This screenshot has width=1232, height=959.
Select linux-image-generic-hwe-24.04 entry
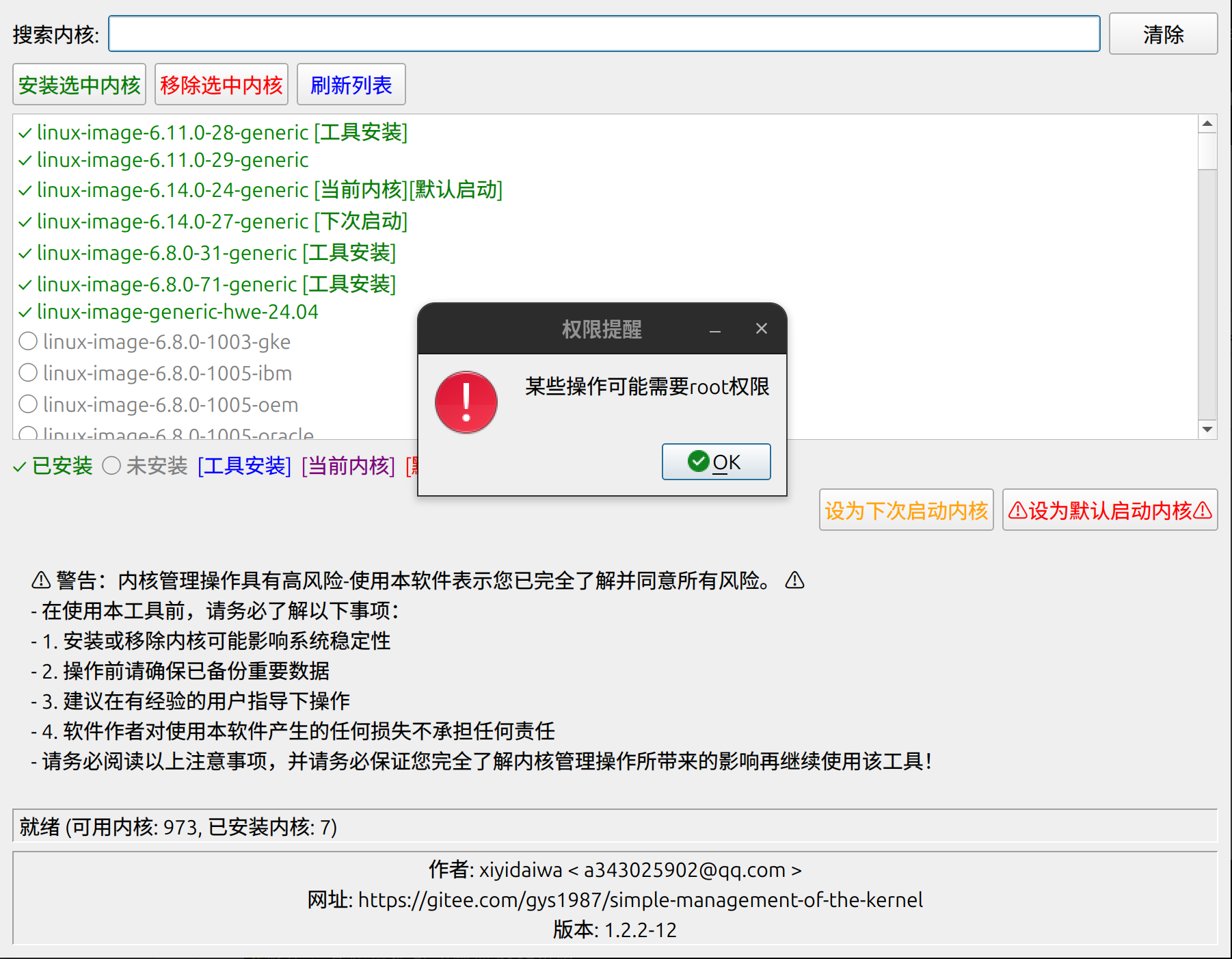coord(168,312)
